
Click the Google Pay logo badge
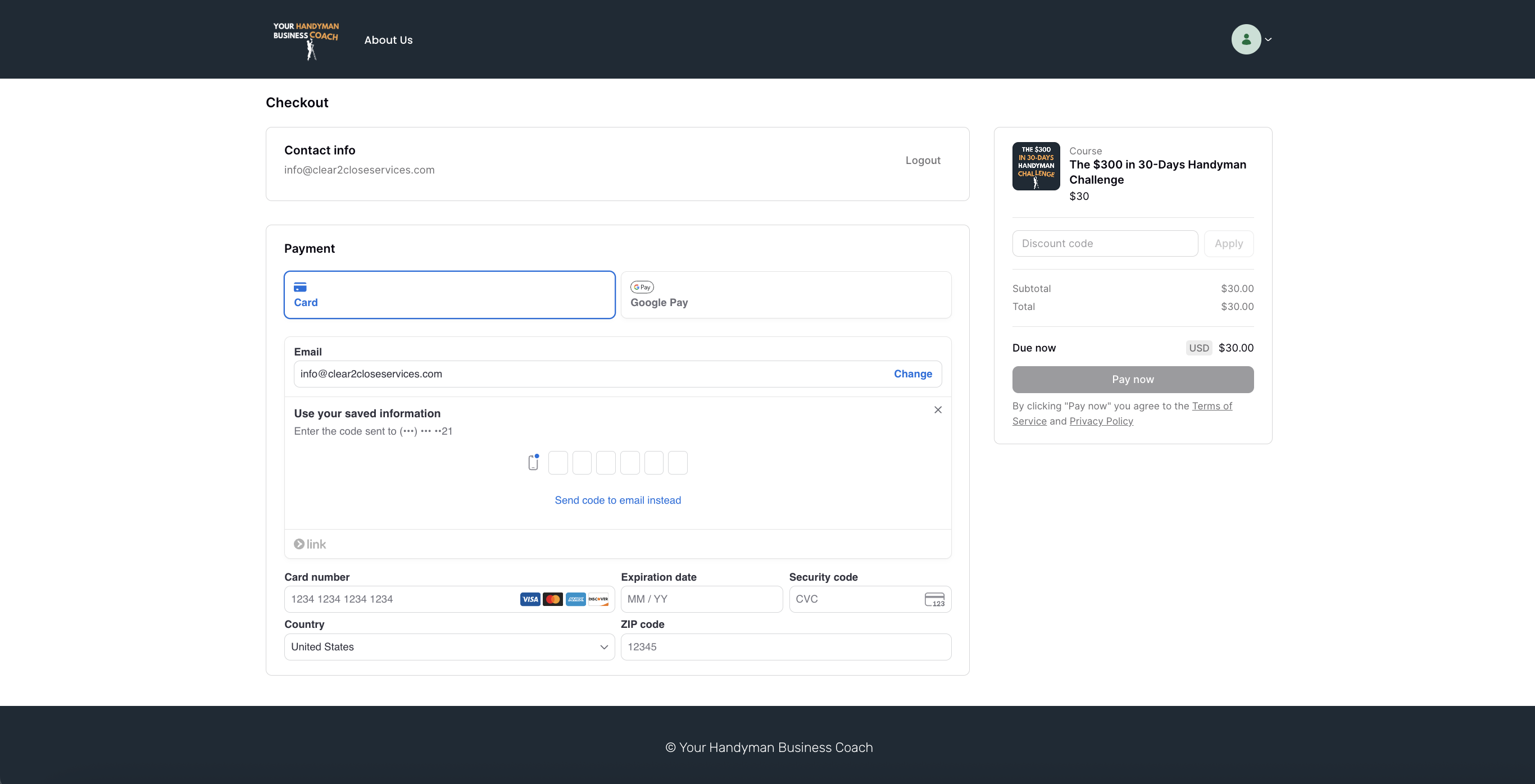click(642, 287)
